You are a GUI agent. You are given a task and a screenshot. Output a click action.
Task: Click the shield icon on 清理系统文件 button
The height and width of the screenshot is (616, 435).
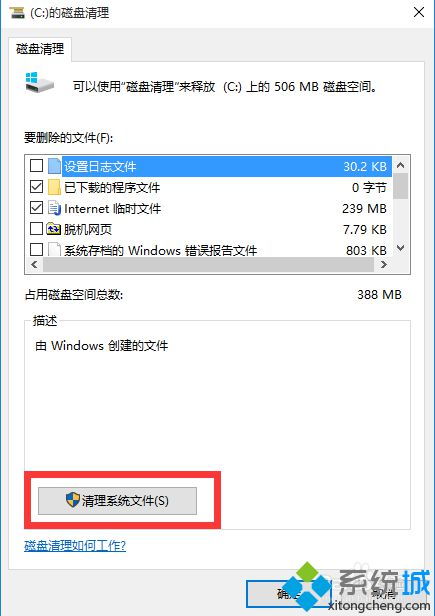[x=73, y=500]
